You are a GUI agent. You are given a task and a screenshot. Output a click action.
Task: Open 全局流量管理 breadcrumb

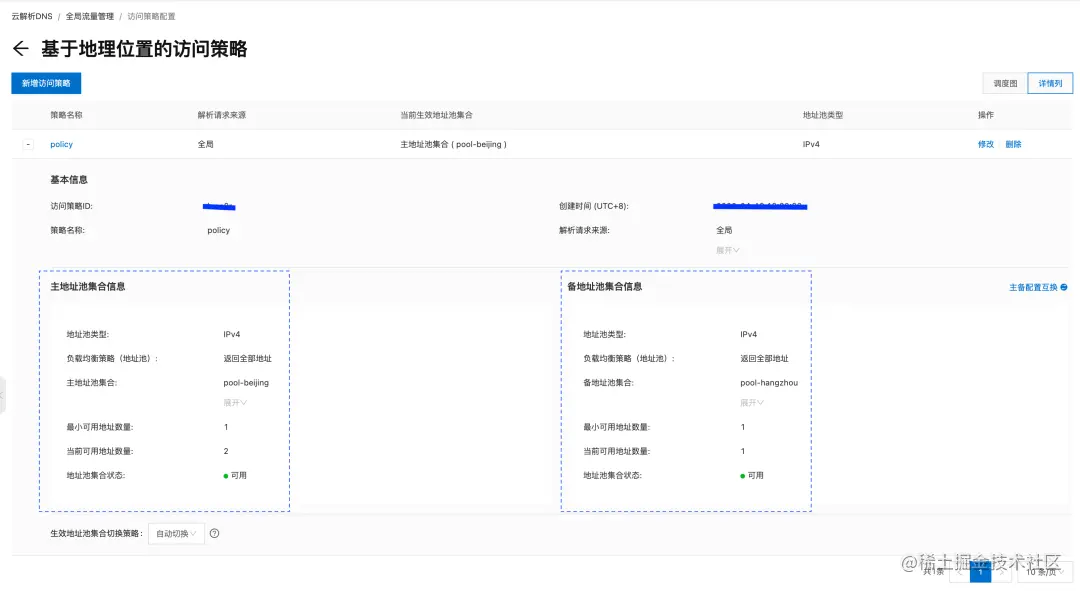tap(90, 17)
